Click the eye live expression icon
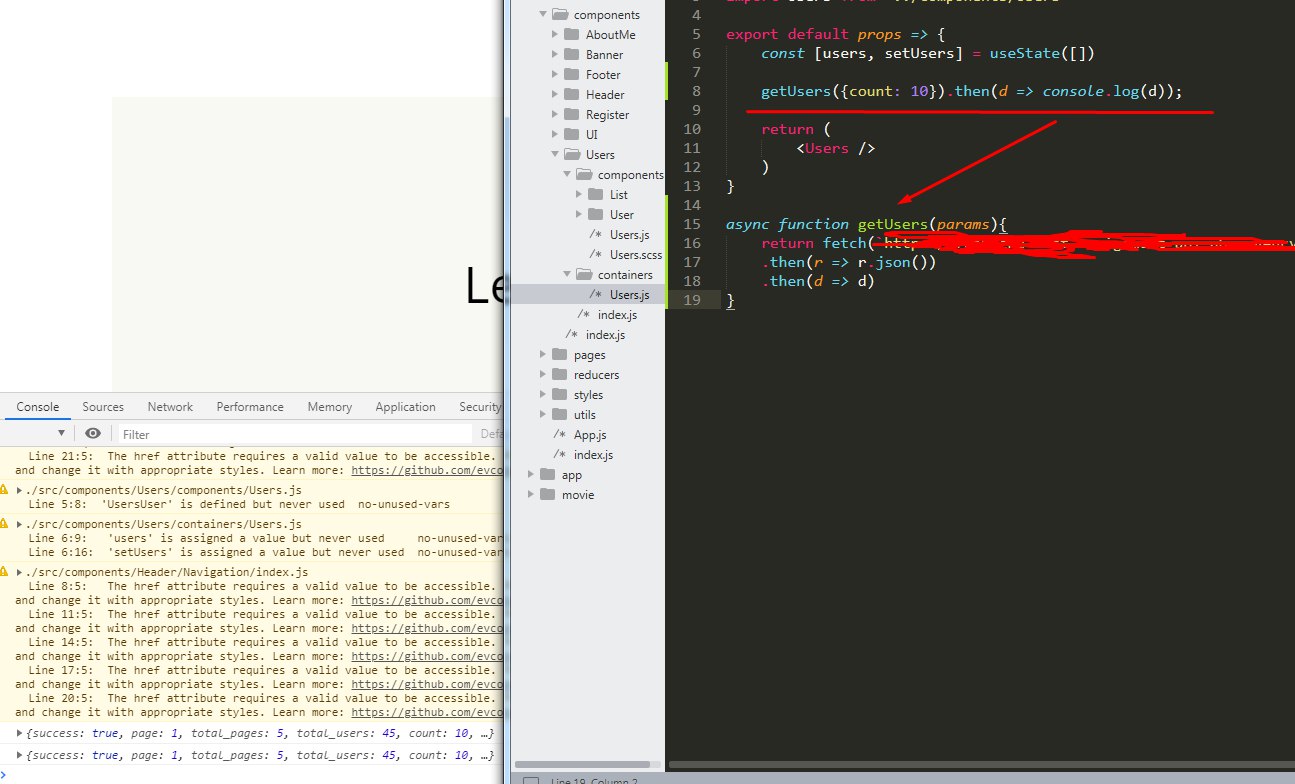The width and height of the screenshot is (1295, 784). tap(93, 433)
